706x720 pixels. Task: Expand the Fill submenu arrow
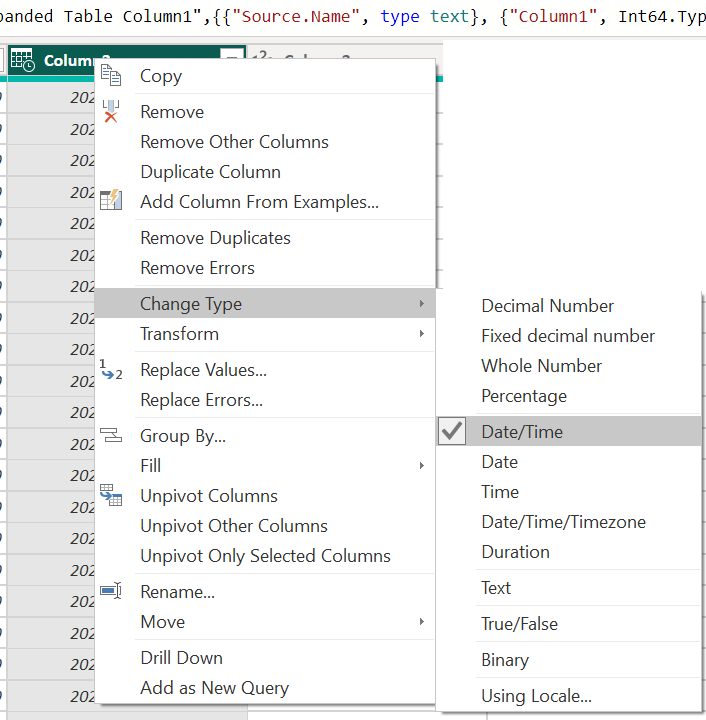[421, 466]
